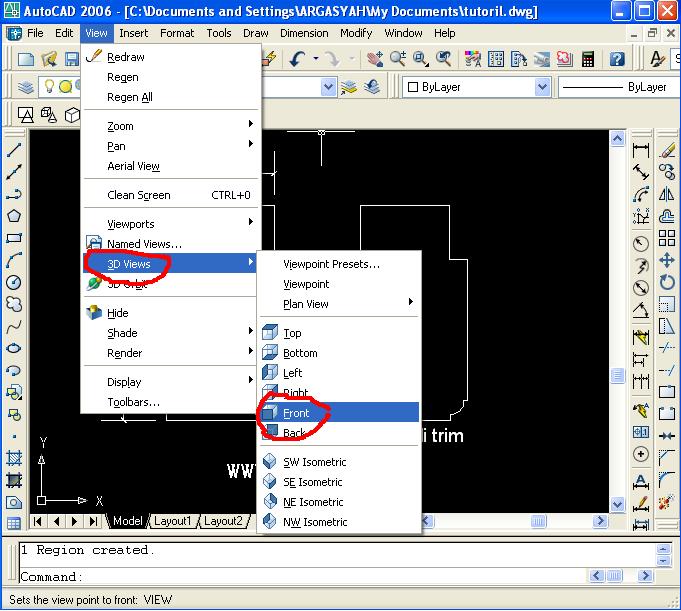The image size is (681, 611).
Task: Click the Table tool icon
Action: pos(14,524)
